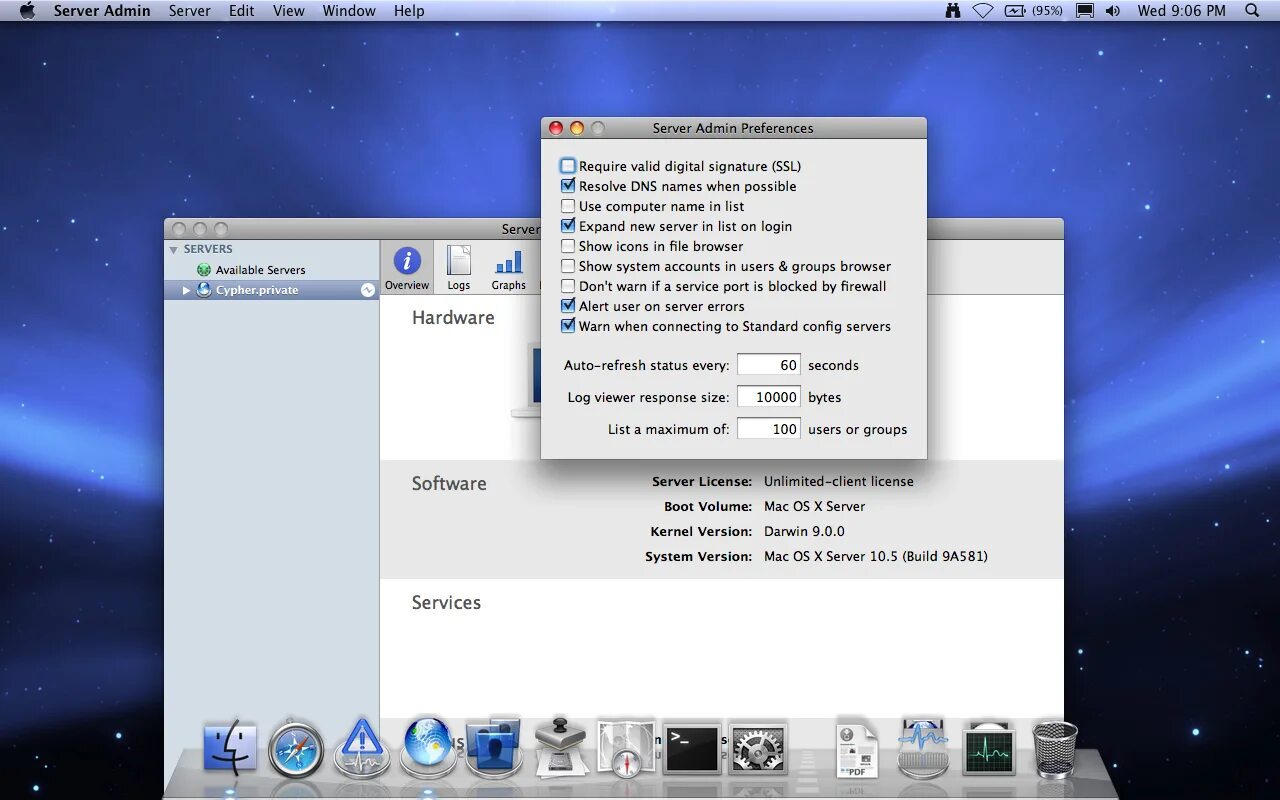Image resolution: width=1280 pixels, height=800 pixels.
Task: Click the disk with pulse-line Dock icon
Action: click(x=923, y=748)
